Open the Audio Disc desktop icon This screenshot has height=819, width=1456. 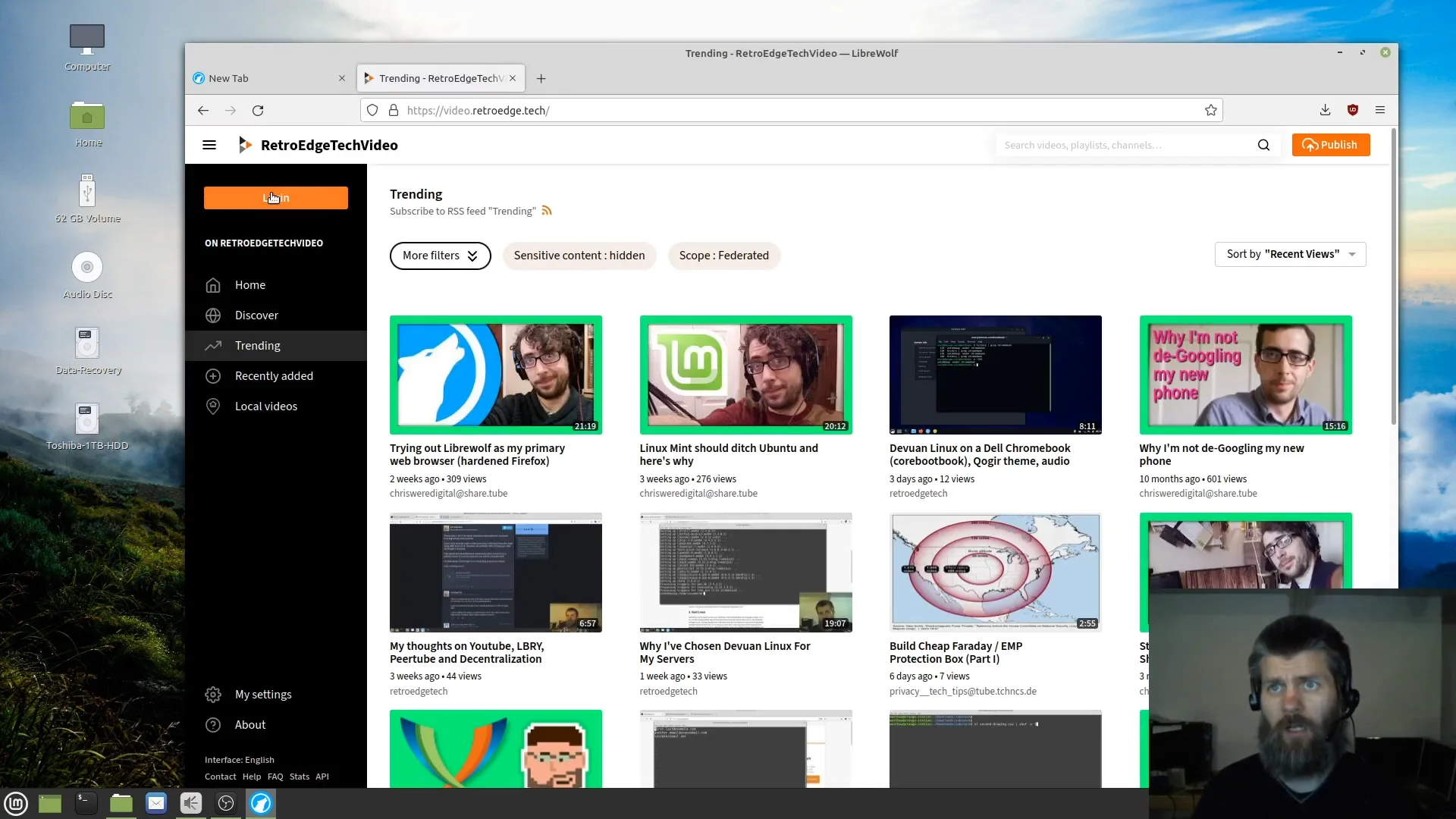click(87, 275)
